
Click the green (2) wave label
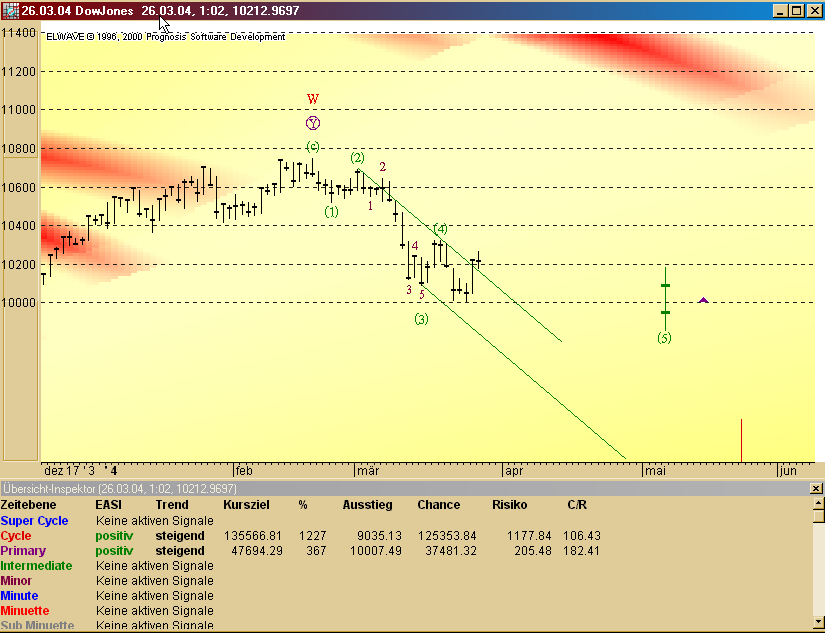(357, 157)
